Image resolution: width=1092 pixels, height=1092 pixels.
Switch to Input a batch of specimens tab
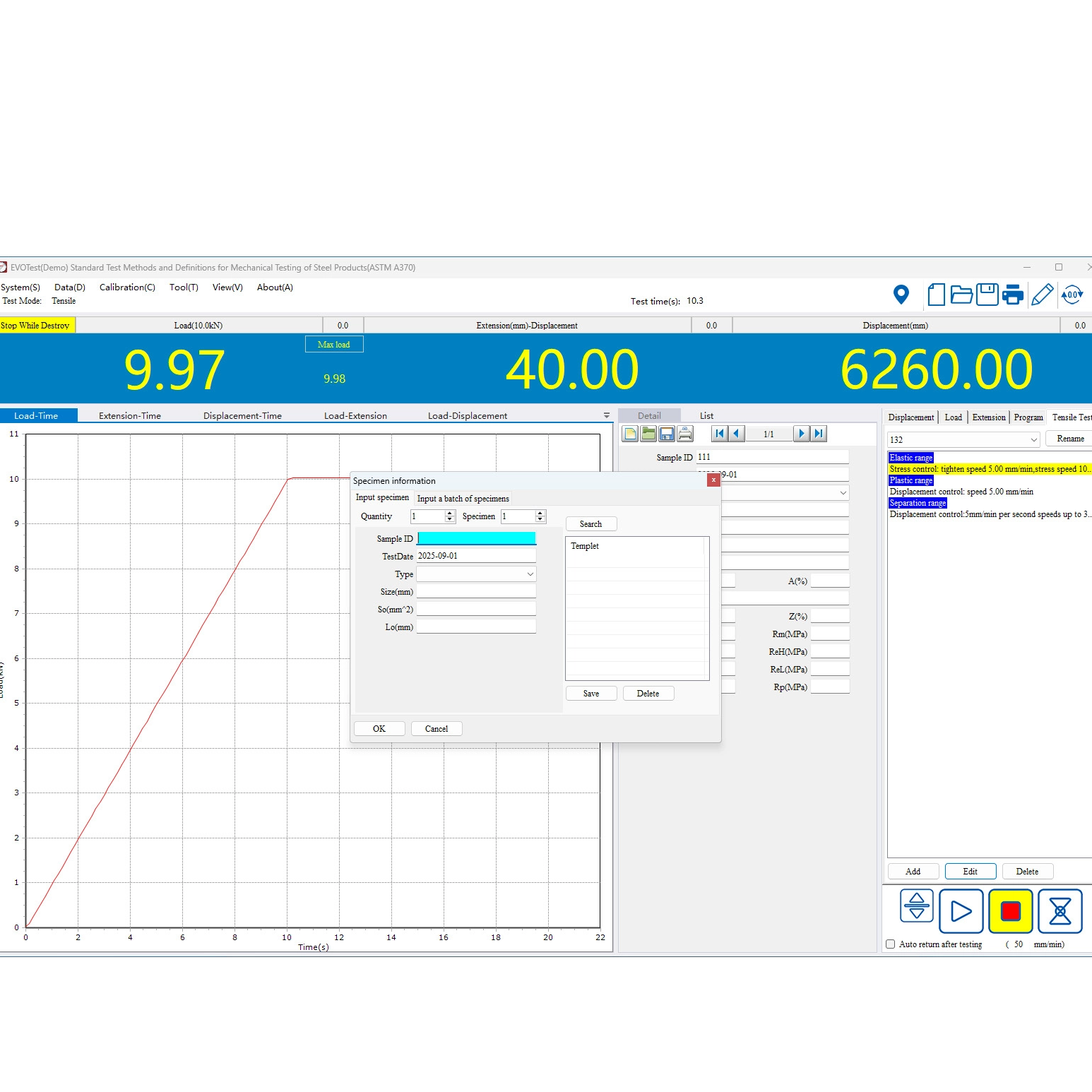463,499
